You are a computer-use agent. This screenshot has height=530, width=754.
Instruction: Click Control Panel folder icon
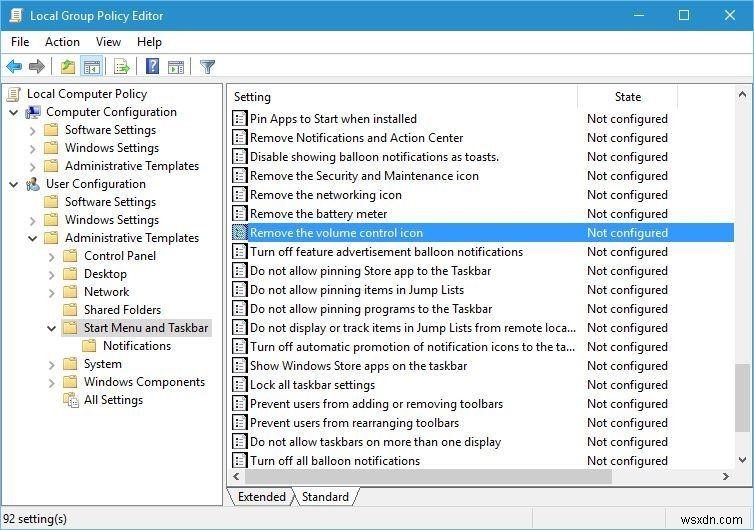pyautogui.click(x=71, y=256)
